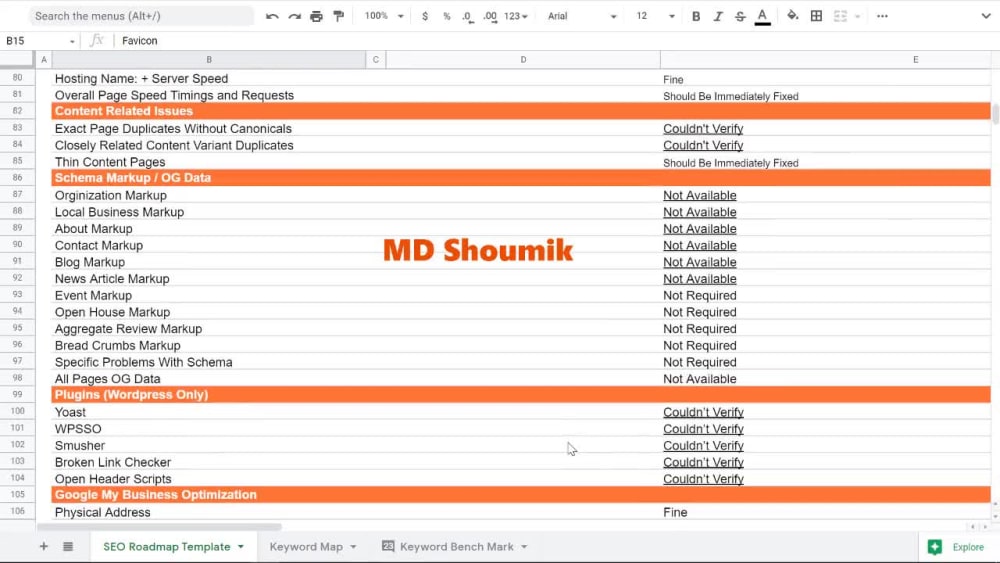This screenshot has width=1000, height=563.
Task: Open SEO Roadmap Template tab dropdown arrow
Action: coord(241,547)
